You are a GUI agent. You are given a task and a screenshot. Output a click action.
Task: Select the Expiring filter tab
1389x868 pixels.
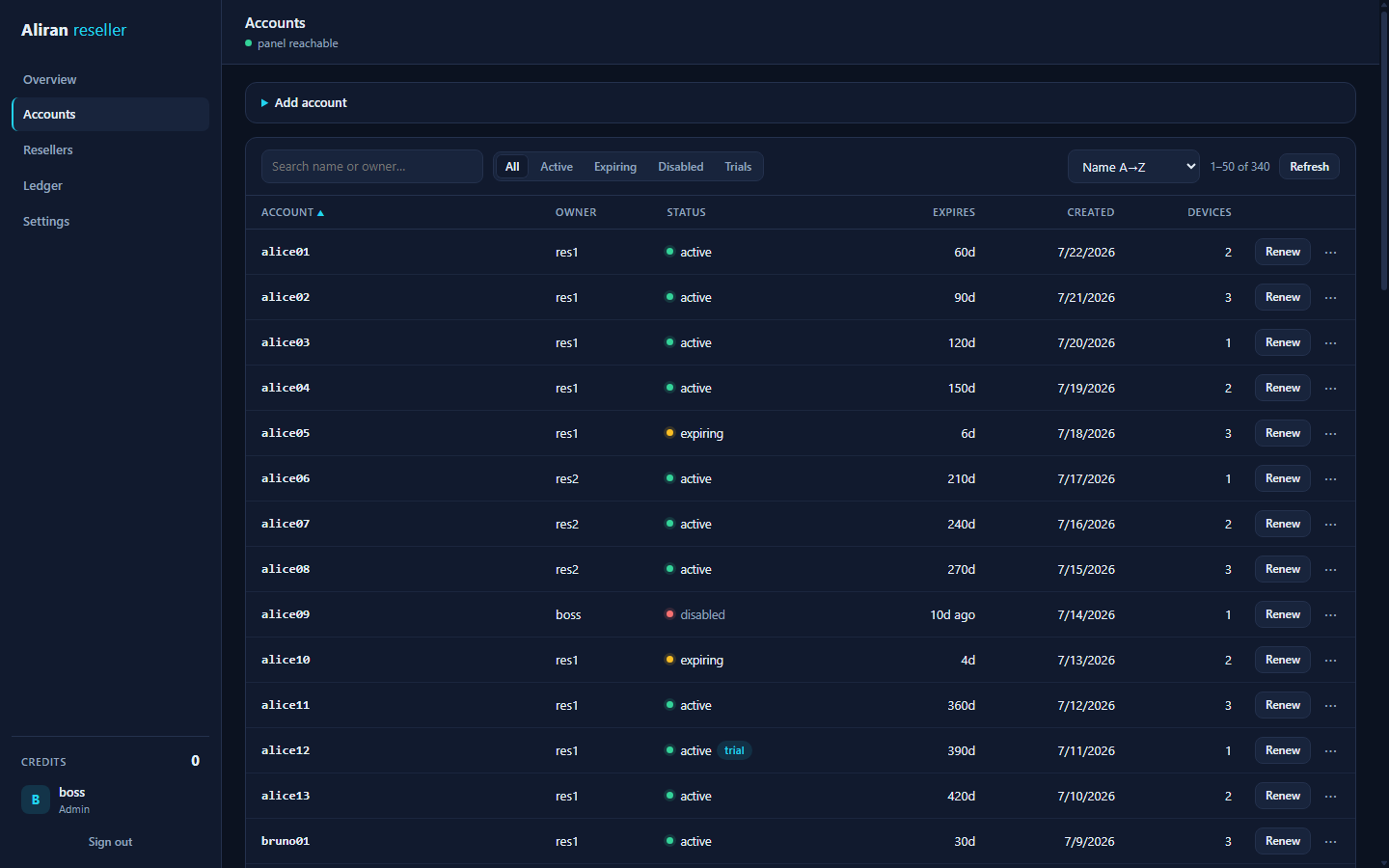[615, 167]
